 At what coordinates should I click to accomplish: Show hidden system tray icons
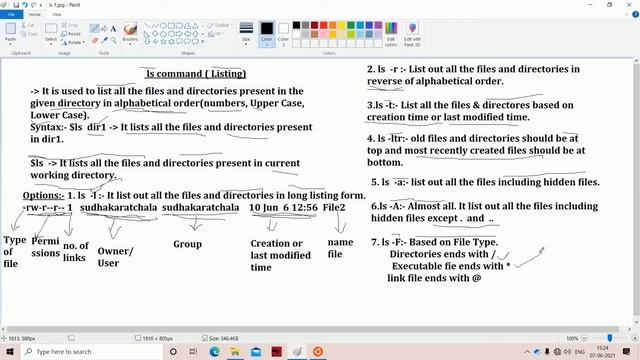(527, 351)
